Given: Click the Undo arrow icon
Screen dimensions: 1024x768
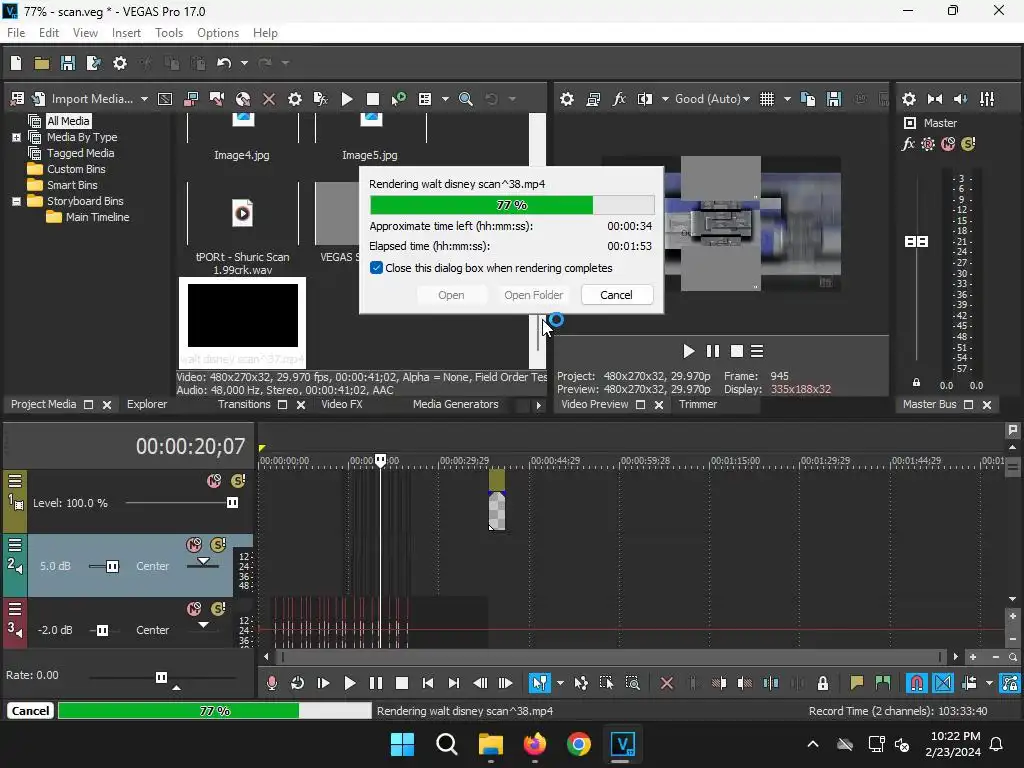Looking at the screenshot, I should pyautogui.click(x=224, y=63).
